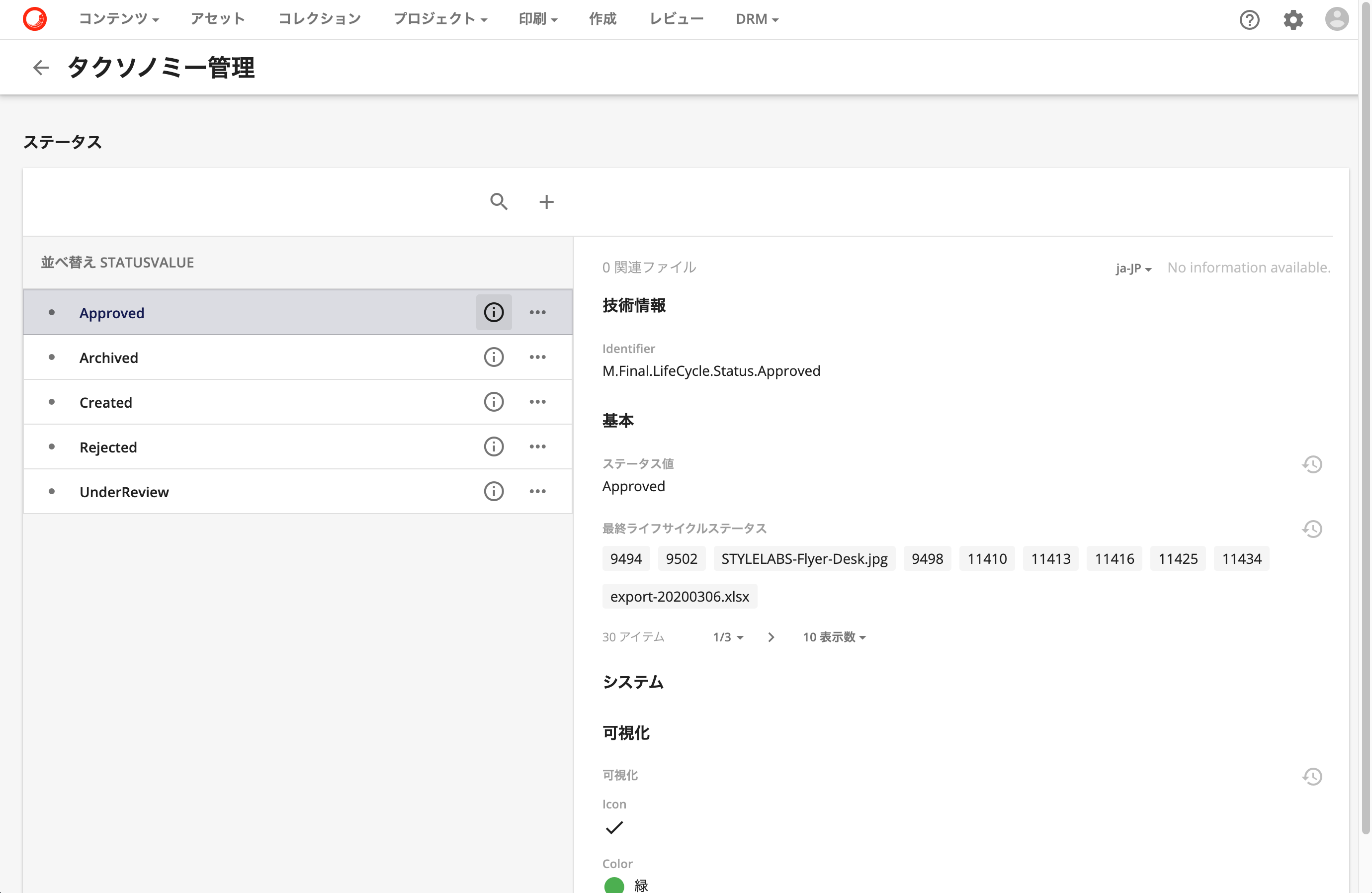Open the help question mark icon
This screenshot has height=893, width=1372.
tap(1249, 19)
